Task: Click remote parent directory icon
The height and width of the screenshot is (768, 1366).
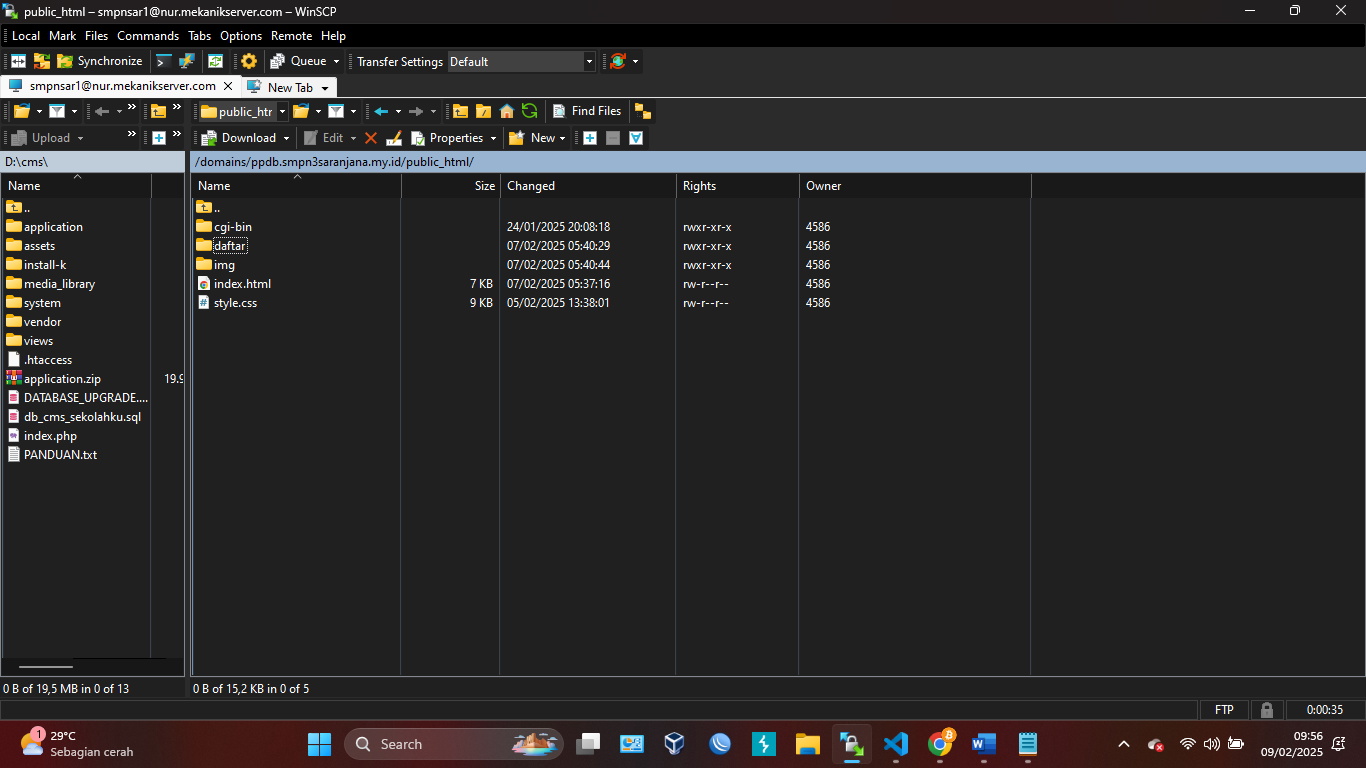Action: pos(460,111)
